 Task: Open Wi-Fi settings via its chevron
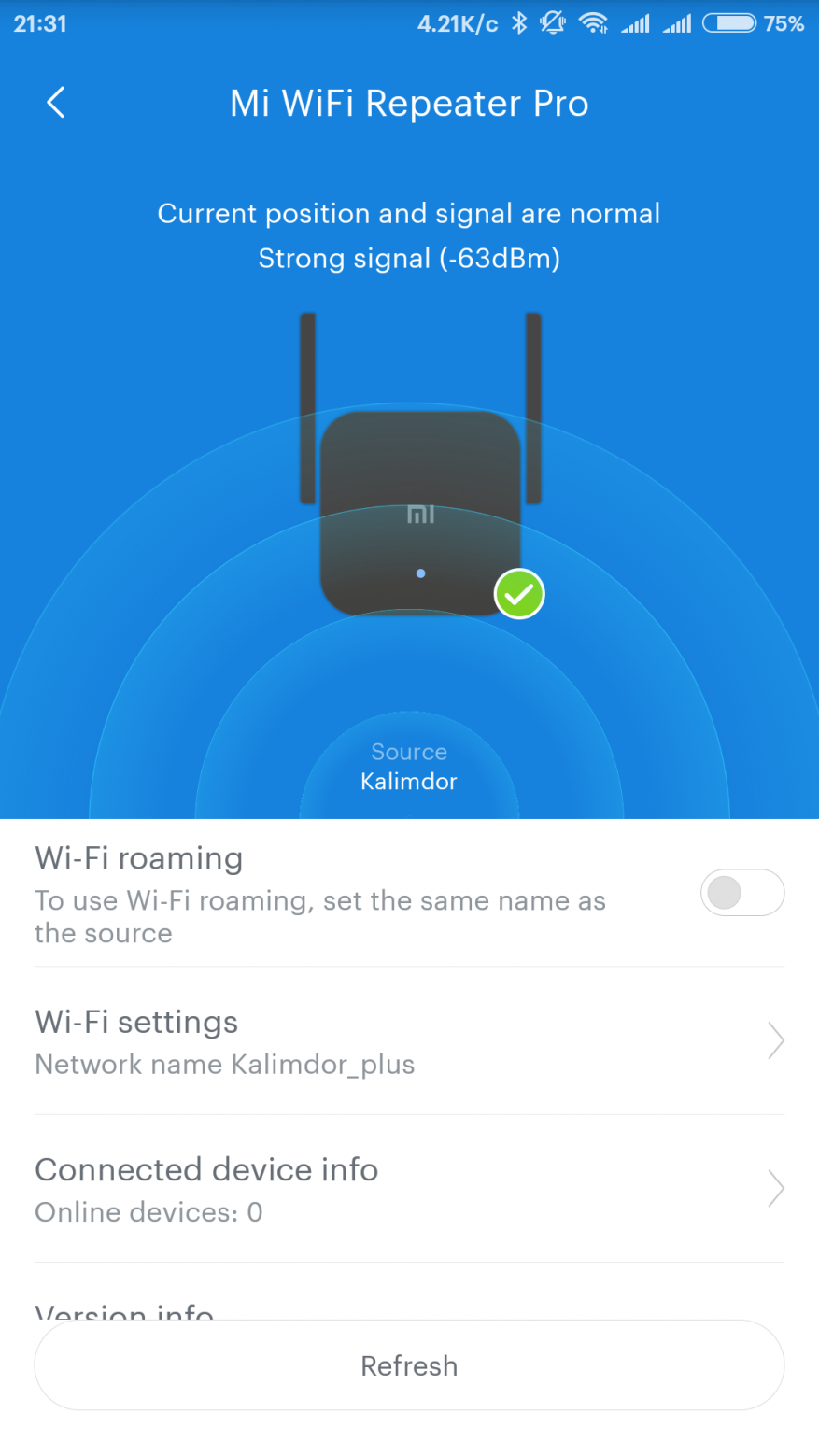point(775,1040)
